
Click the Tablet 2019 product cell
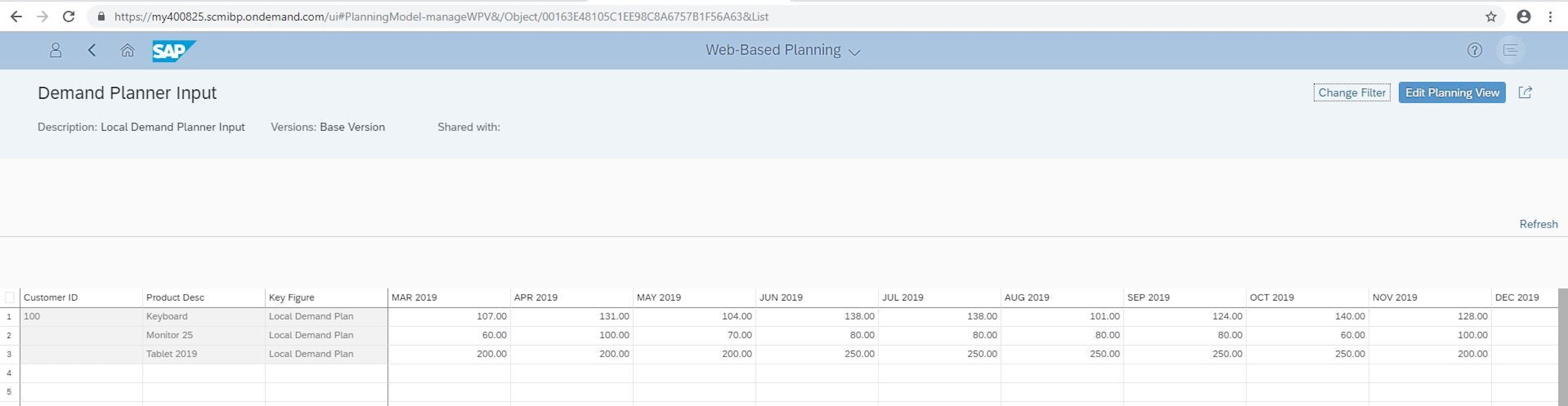204,354
